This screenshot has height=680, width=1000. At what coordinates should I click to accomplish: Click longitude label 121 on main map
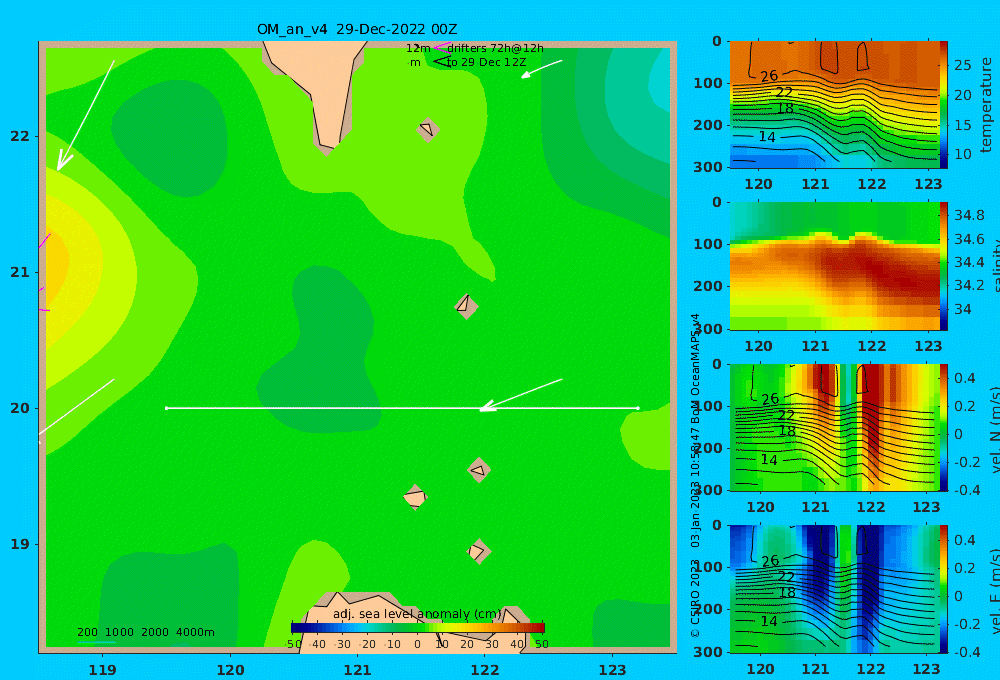coord(357,670)
